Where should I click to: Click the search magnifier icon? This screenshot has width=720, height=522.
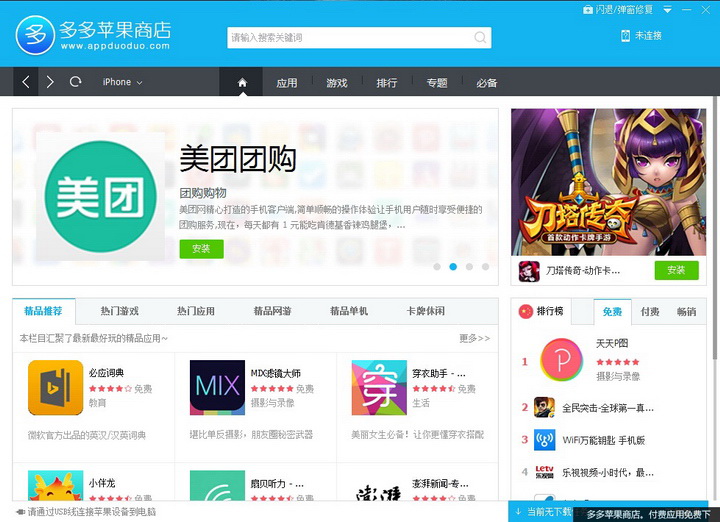click(480, 38)
